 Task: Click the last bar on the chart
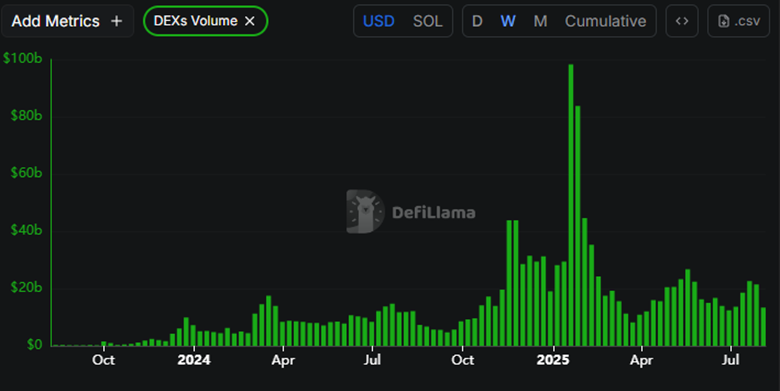coord(764,327)
